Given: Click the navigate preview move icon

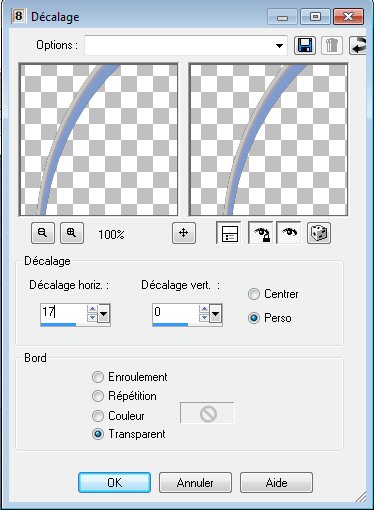Looking at the screenshot, I should tap(184, 233).
